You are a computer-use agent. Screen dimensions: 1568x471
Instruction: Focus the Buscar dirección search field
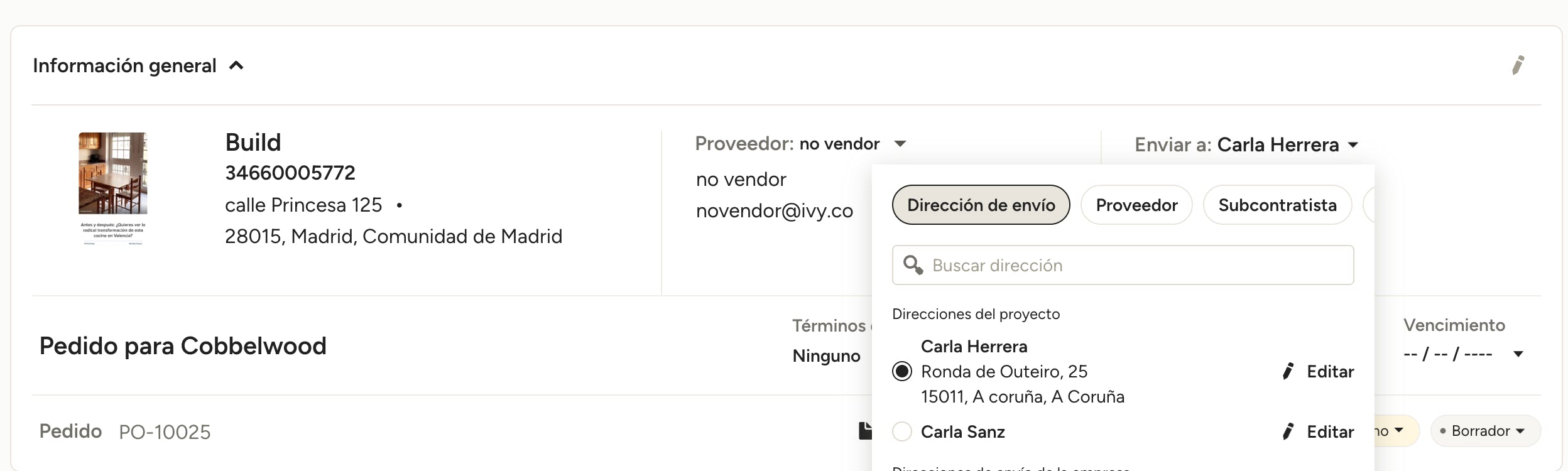coord(1123,265)
